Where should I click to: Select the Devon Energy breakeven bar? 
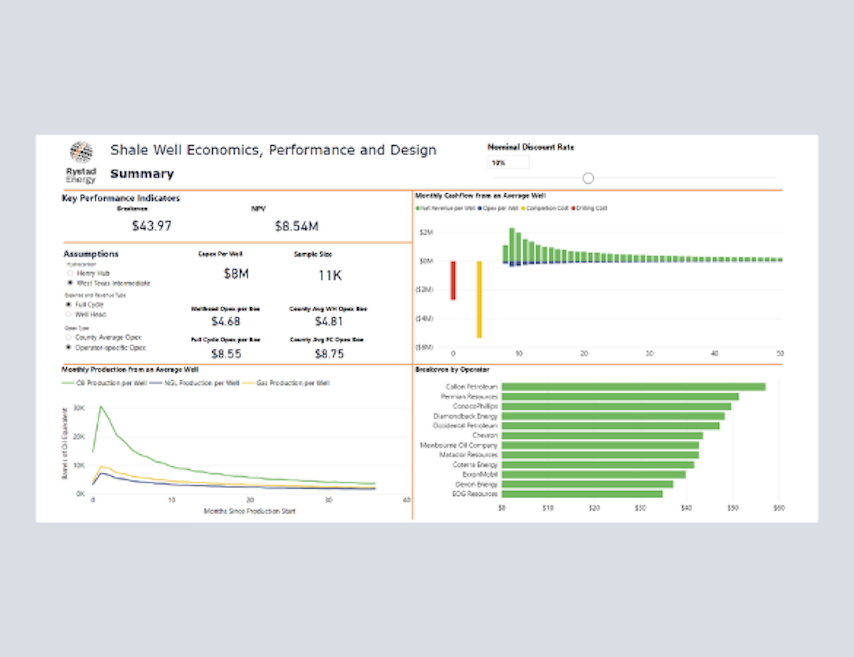point(587,484)
